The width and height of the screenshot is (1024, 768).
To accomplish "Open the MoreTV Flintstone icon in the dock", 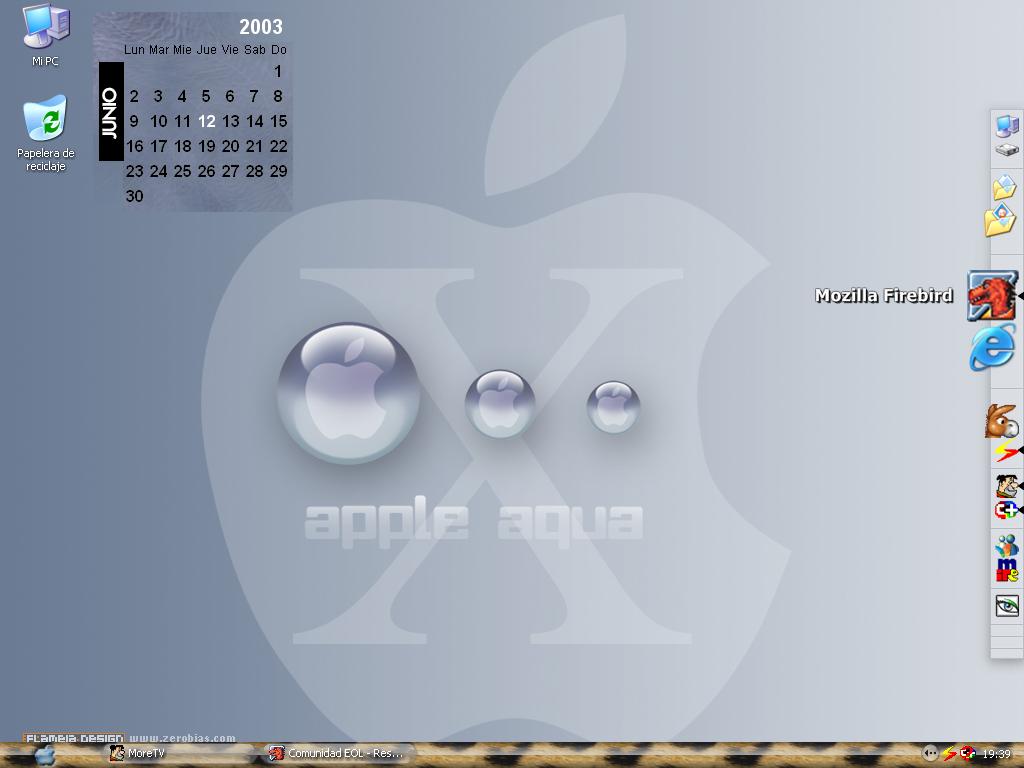I will [1007, 486].
